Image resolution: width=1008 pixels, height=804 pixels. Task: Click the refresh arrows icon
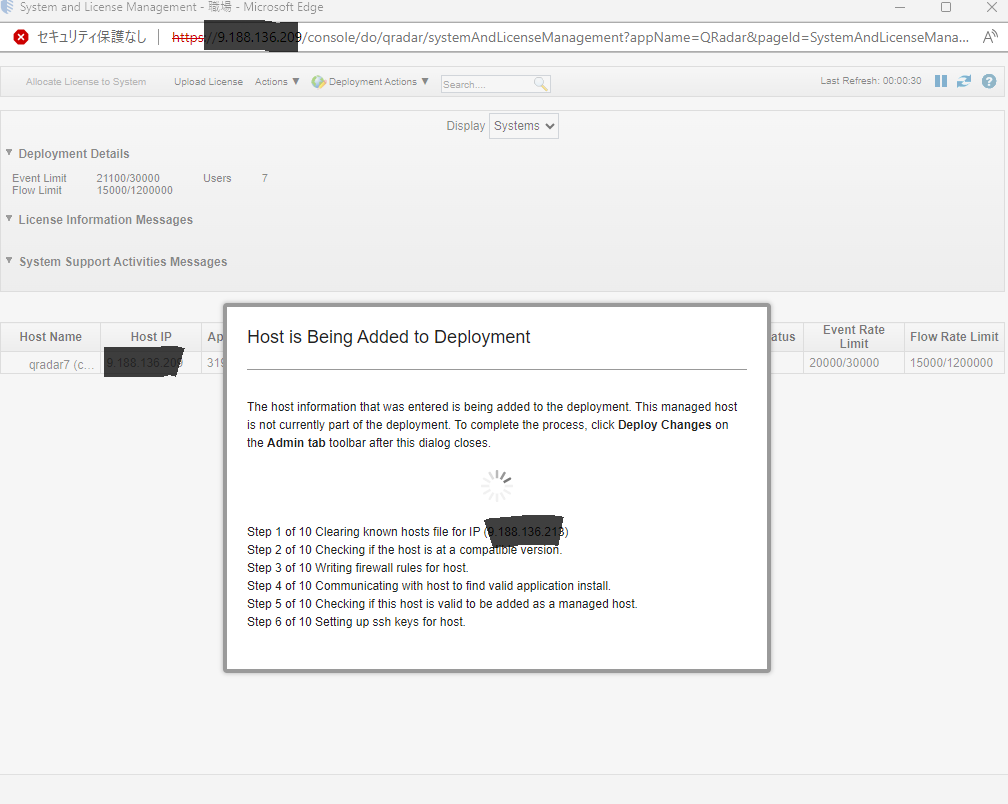pos(964,81)
